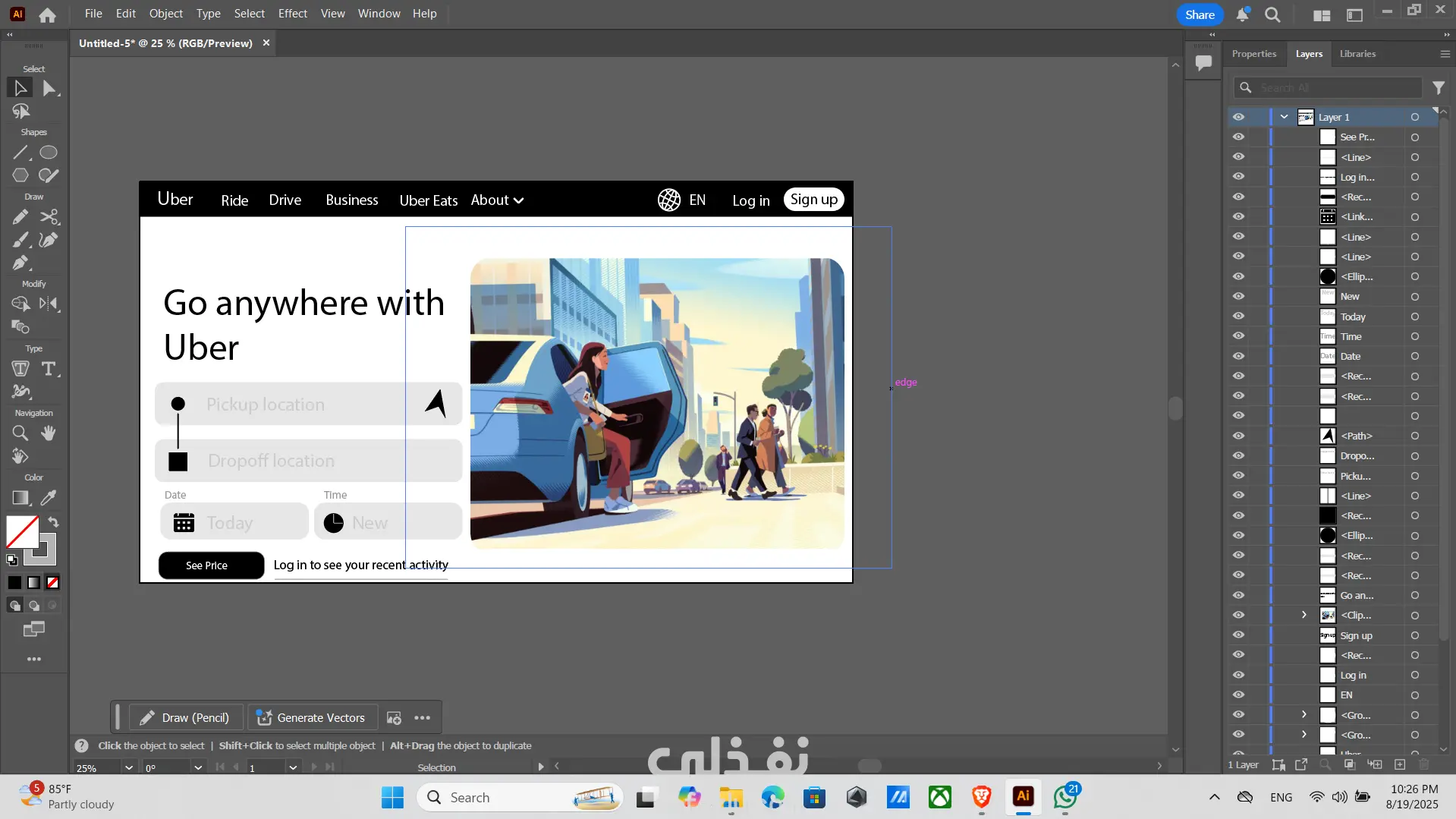The height and width of the screenshot is (819, 1456).
Task: Collapse Layer 1 in the Layers panel
Action: click(x=1284, y=117)
